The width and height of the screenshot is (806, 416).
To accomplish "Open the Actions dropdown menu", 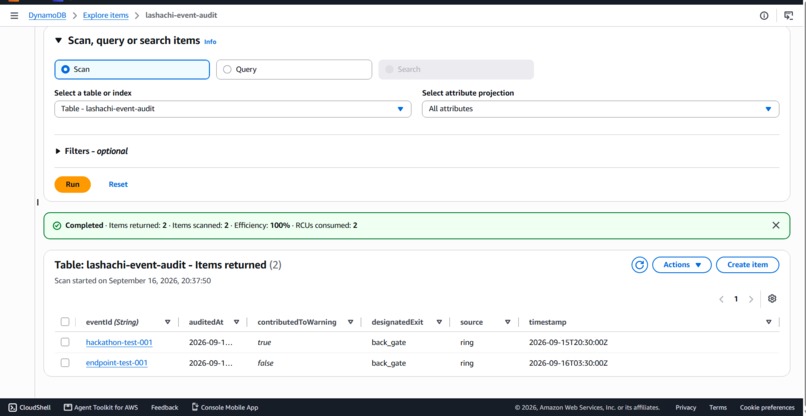I will 682,265.
